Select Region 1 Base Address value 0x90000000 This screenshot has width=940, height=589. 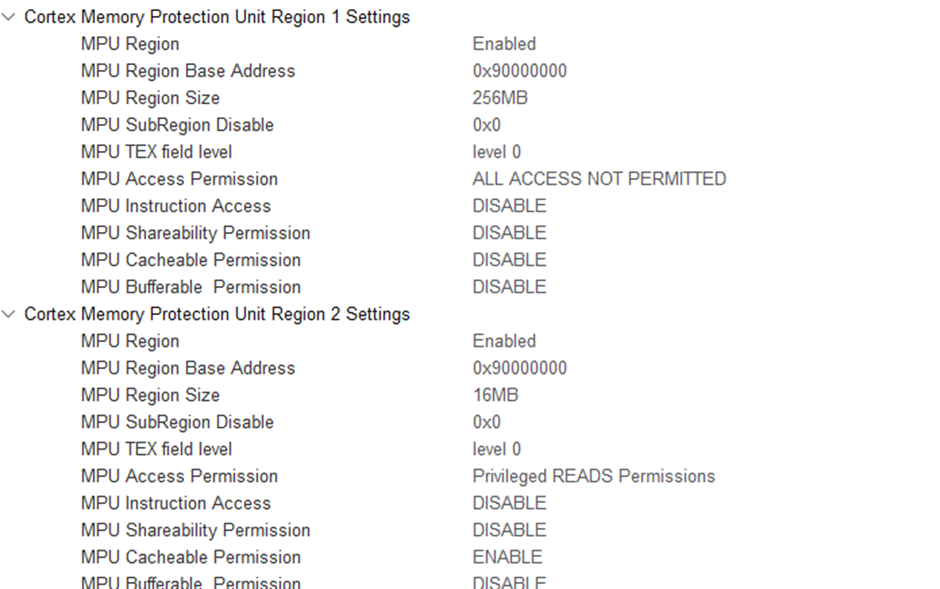point(519,71)
